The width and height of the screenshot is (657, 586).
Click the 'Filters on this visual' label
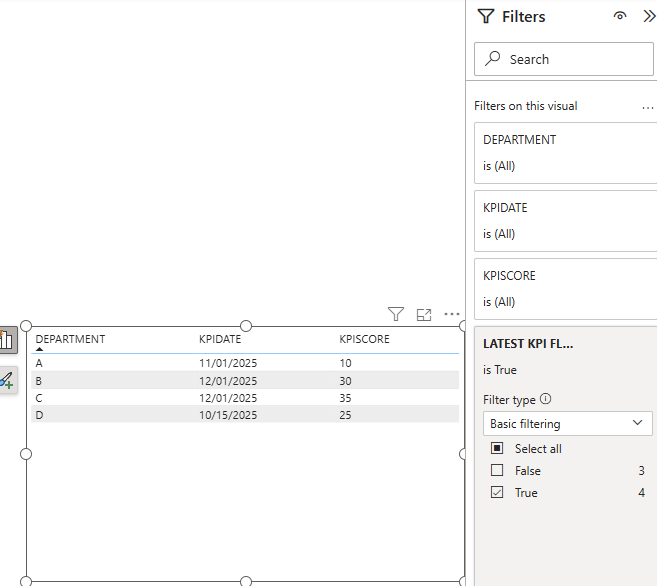(525, 106)
